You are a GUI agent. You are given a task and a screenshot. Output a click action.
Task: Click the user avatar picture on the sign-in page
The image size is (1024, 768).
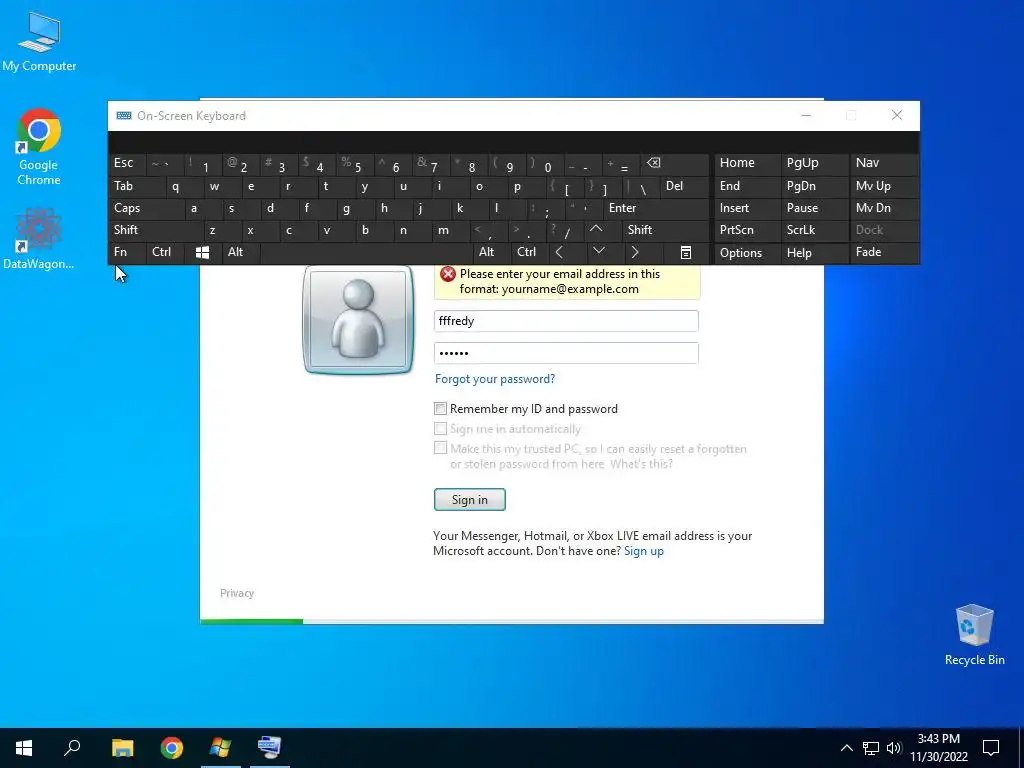(x=358, y=319)
